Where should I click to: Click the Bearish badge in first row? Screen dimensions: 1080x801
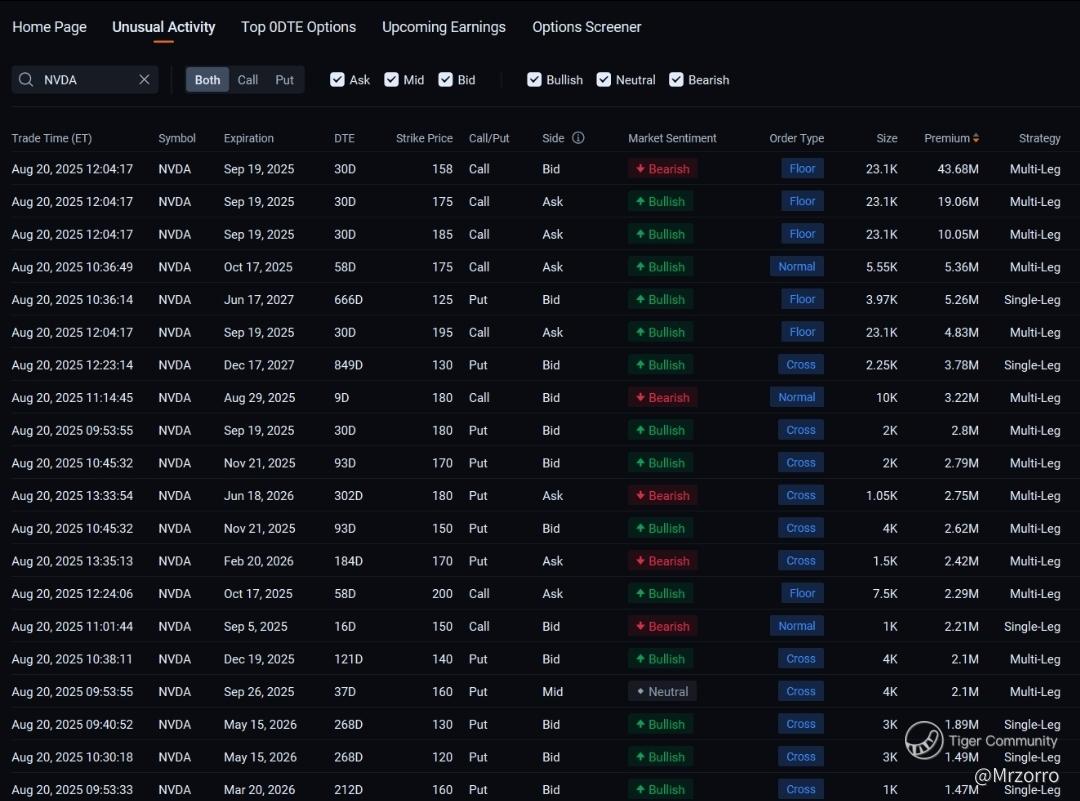[x=662, y=169]
